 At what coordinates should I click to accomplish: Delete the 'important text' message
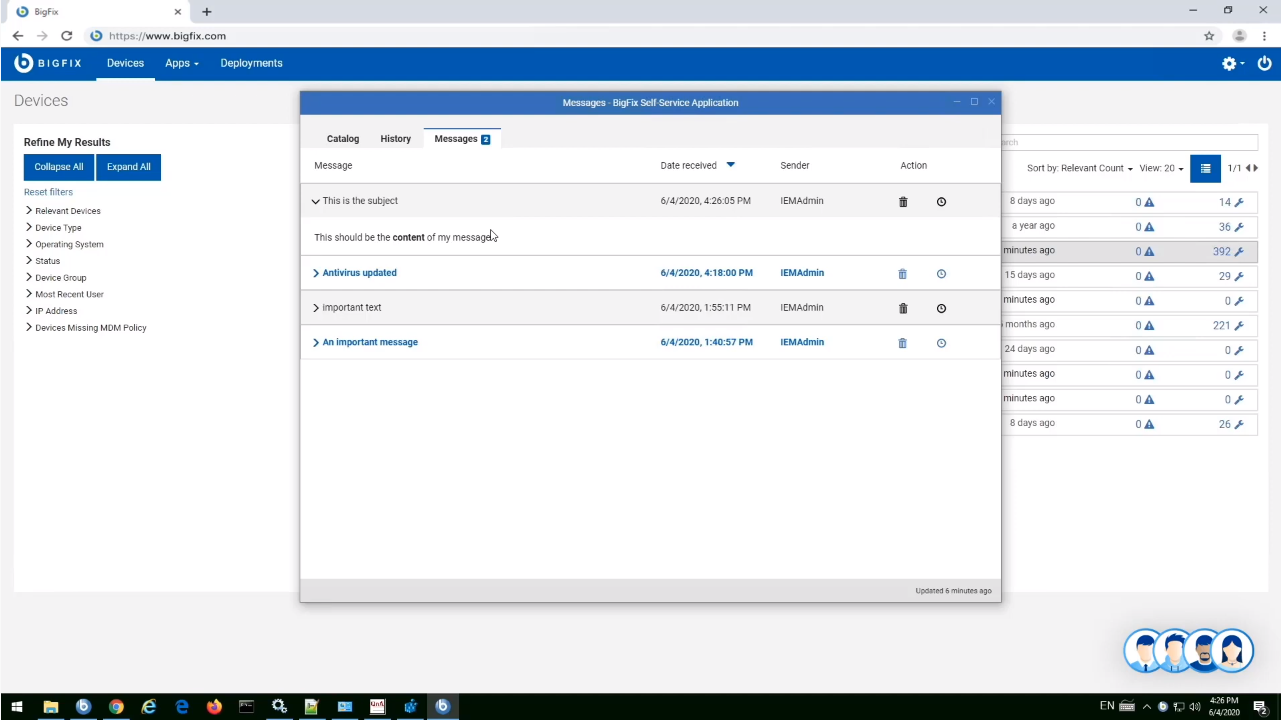(903, 309)
